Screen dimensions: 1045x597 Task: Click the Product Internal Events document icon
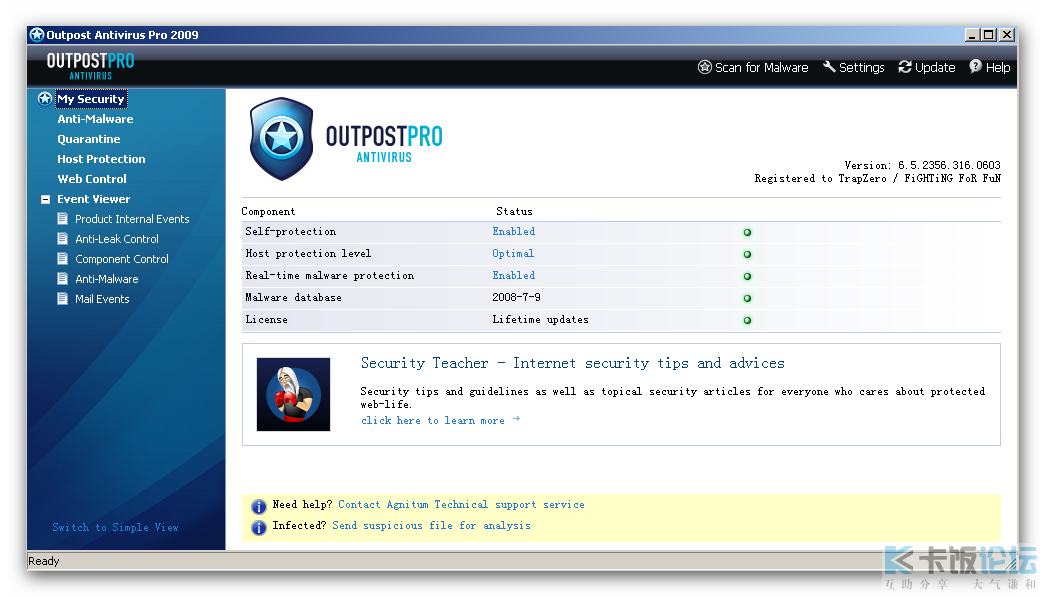point(64,219)
